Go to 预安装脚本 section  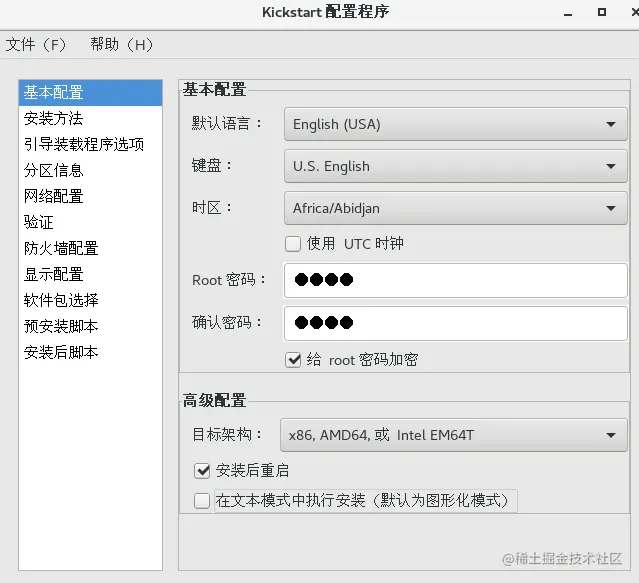point(90,326)
